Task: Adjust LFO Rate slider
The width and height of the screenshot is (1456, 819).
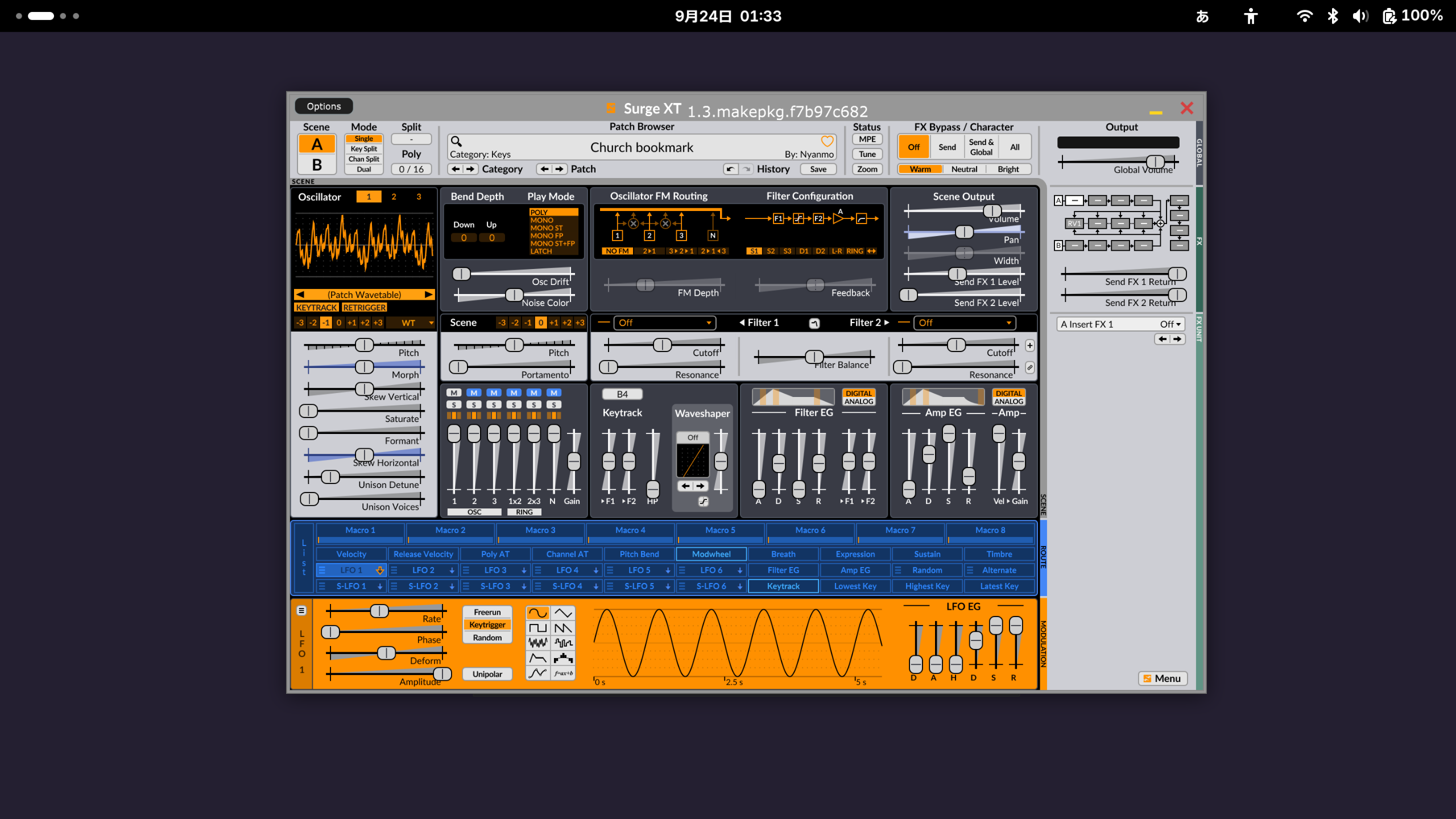Action: tap(387, 611)
